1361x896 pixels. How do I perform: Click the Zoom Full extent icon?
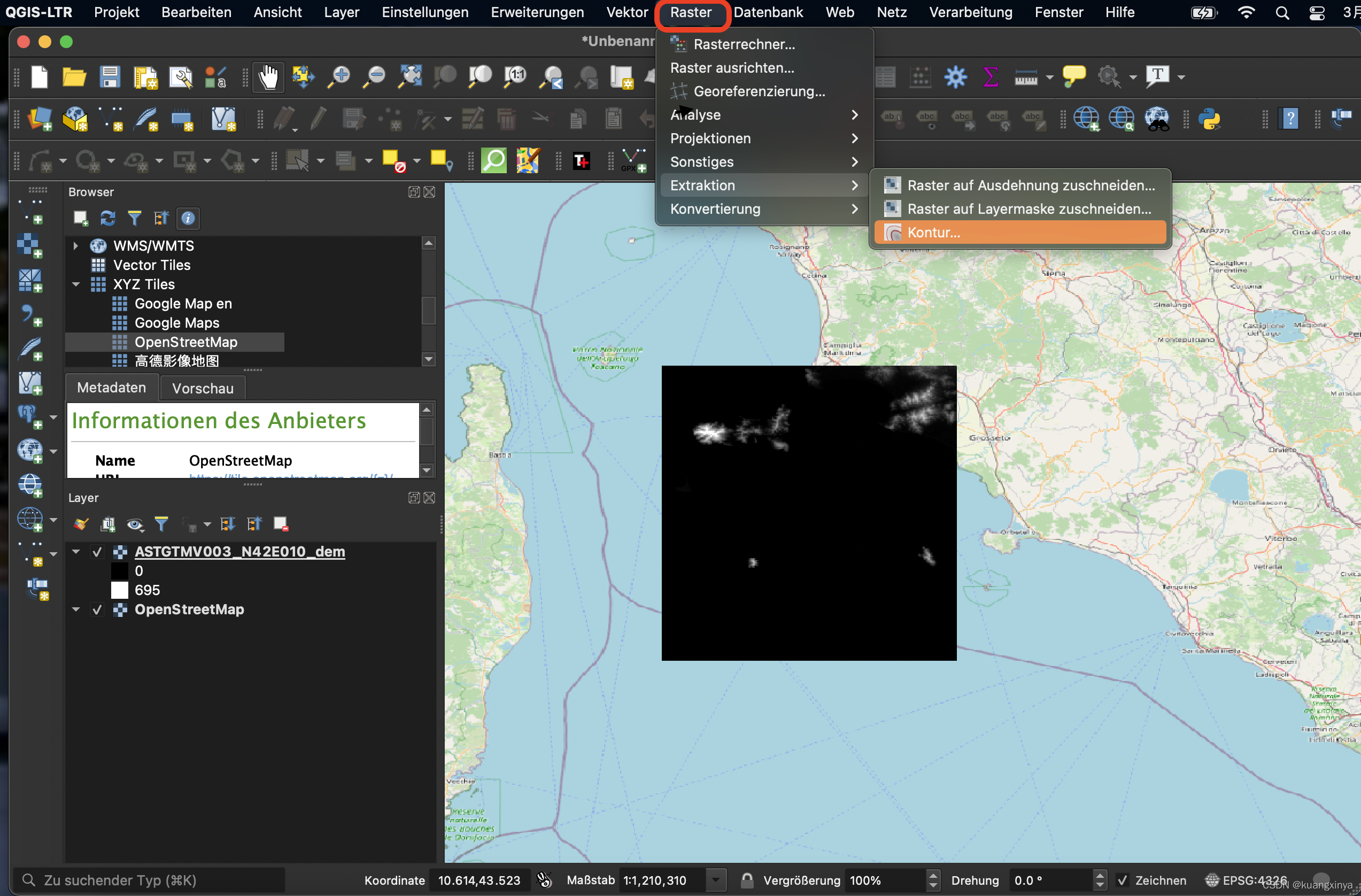point(410,76)
